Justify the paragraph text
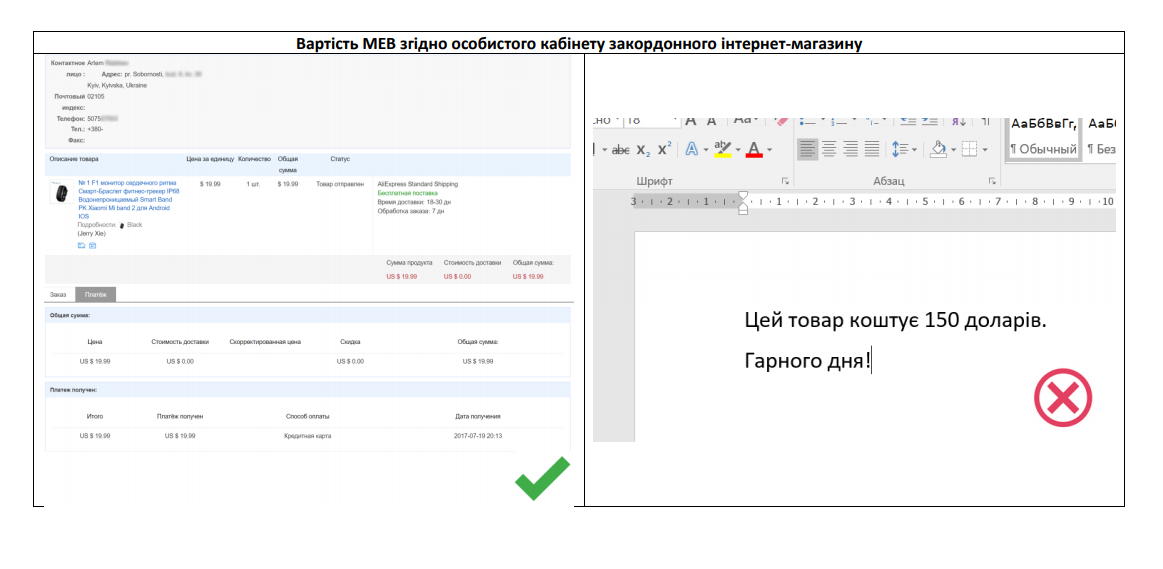1163x569 pixels. [872, 149]
